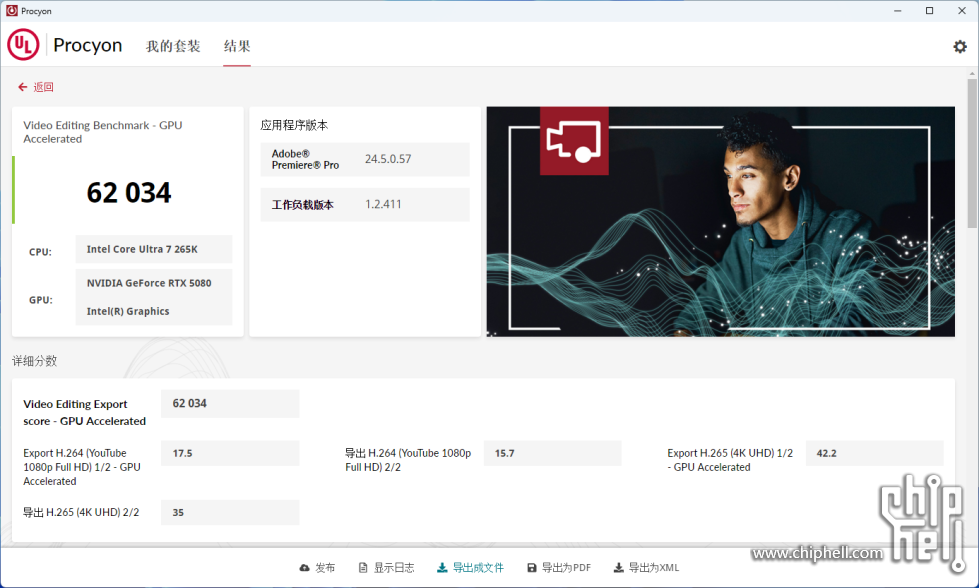This screenshot has width=979, height=588.
Task: Click the Premiere Pro version 24.5.0.57
Action: click(x=388, y=159)
